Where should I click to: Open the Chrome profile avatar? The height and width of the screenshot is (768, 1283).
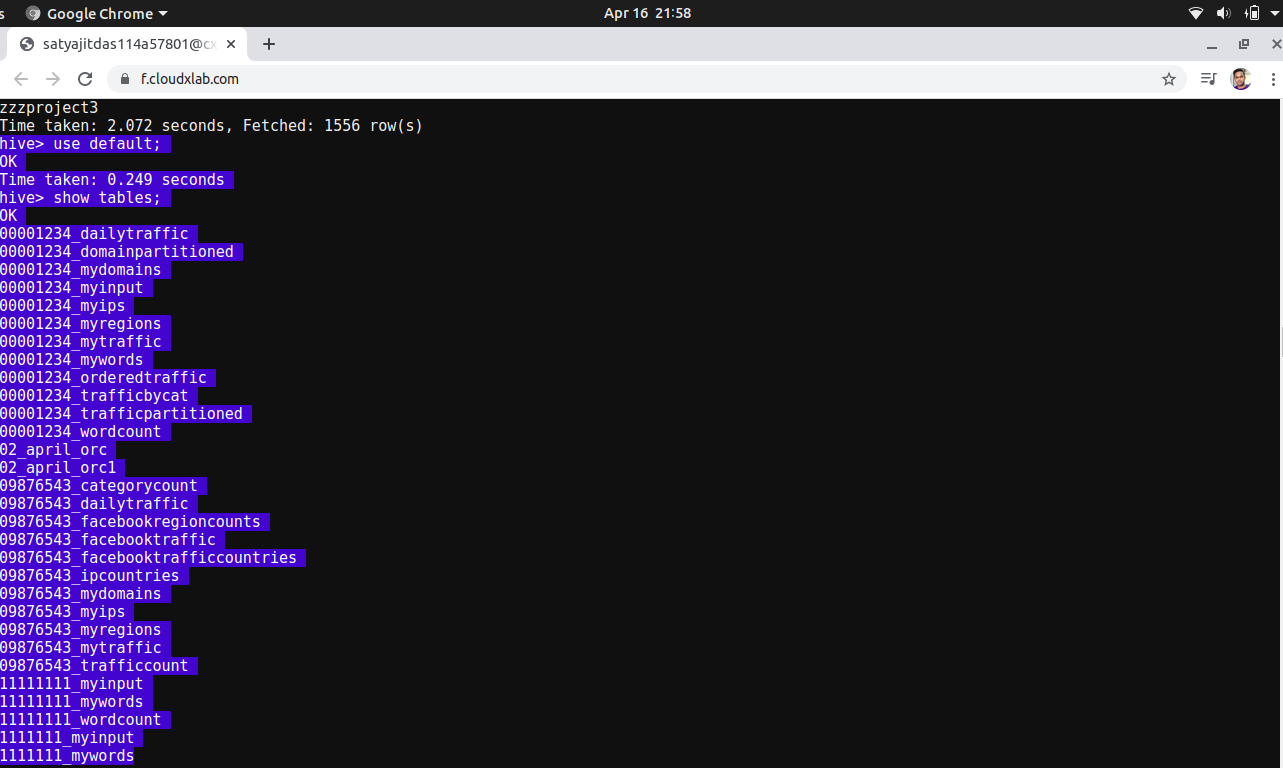(1241, 79)
